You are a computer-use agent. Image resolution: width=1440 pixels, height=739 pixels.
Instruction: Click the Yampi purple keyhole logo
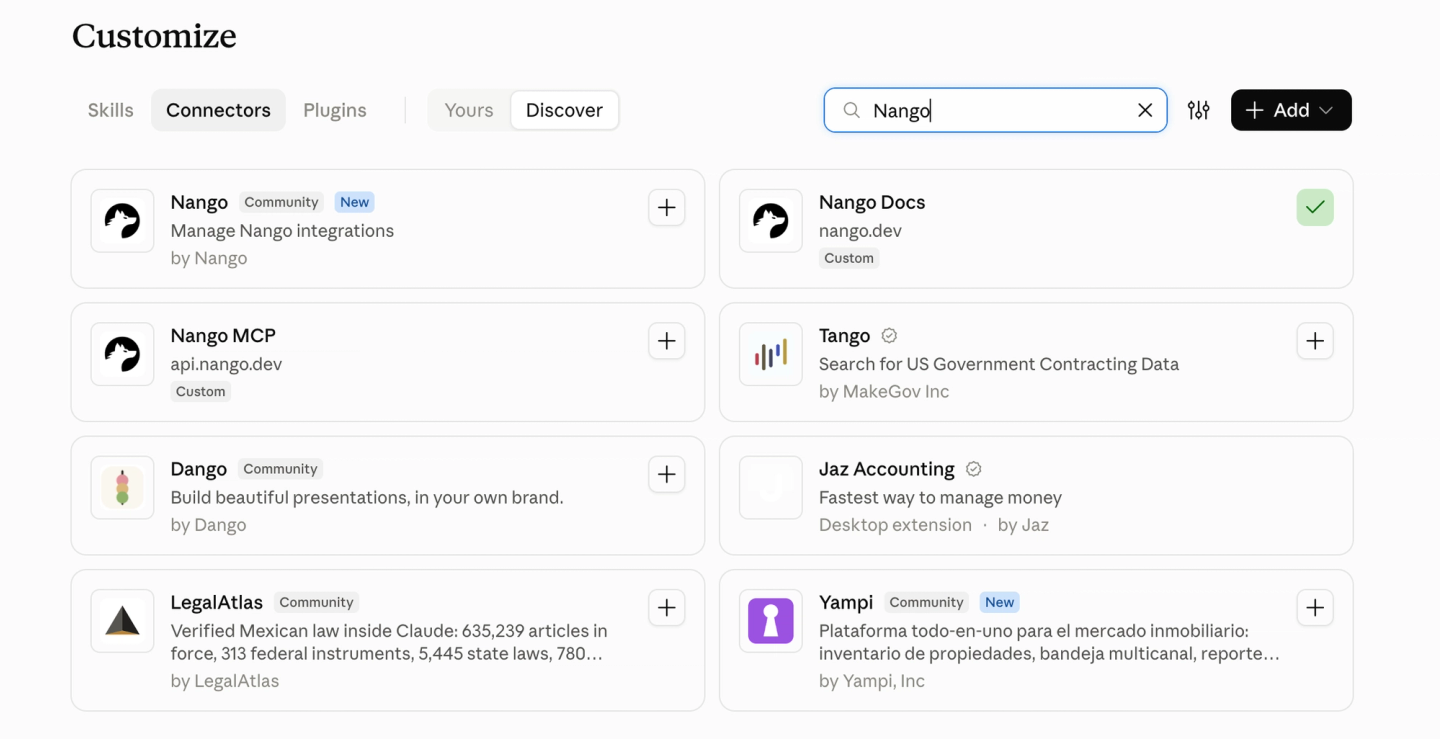tap(771, 621)
